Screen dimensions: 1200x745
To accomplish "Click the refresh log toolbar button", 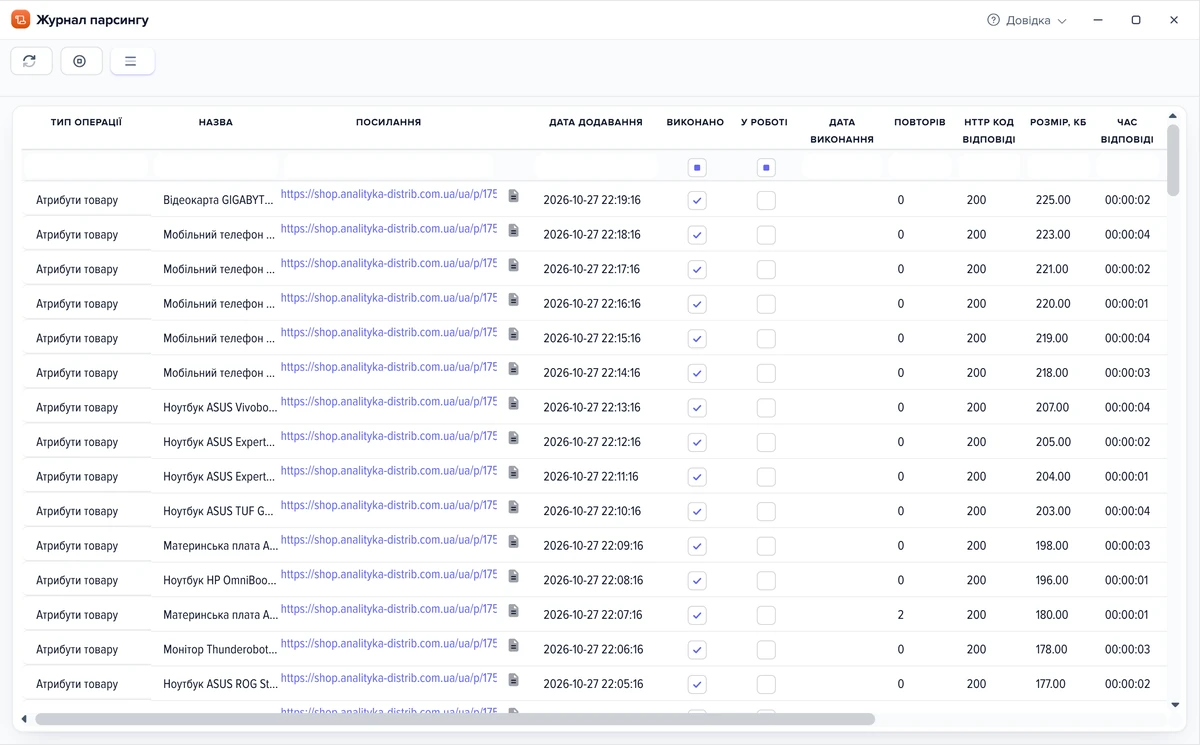I will coord(31,61).
